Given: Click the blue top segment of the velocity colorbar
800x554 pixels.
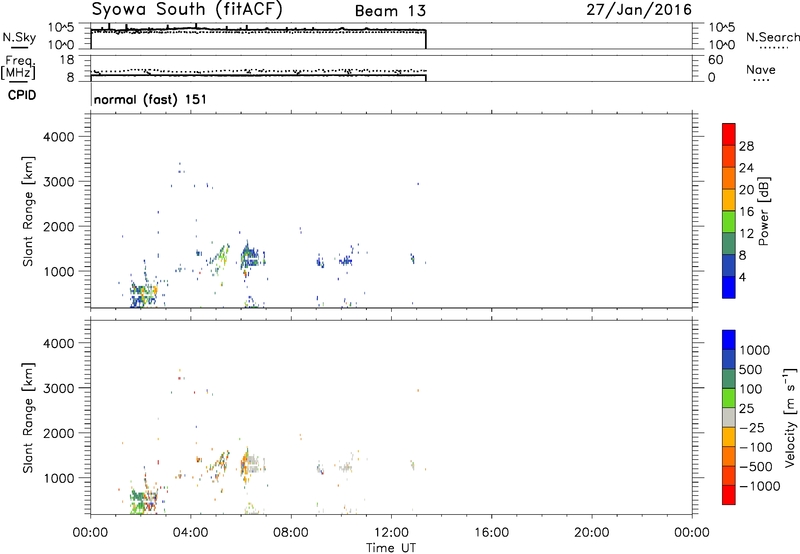Looking at the screenshot, I should pyautogui.click(x=729, y=340).
